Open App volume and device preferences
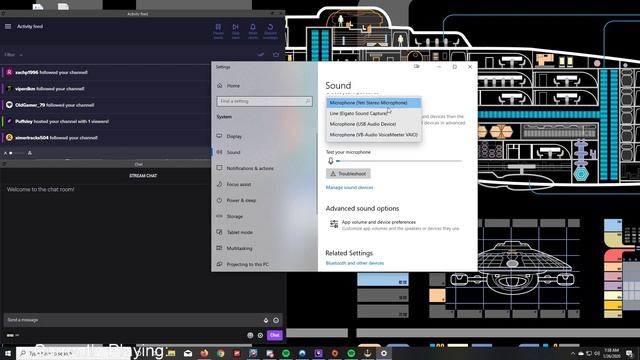640x360 pixels. tap(394, 225)
